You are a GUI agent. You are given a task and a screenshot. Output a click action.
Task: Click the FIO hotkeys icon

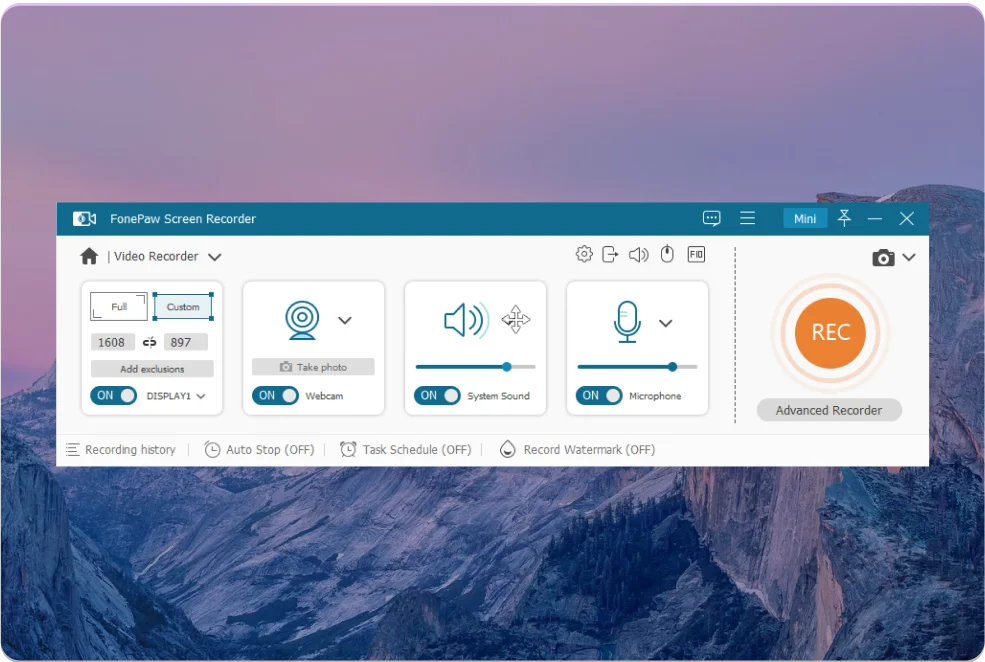pyautogui.click(x=696, y=254)
